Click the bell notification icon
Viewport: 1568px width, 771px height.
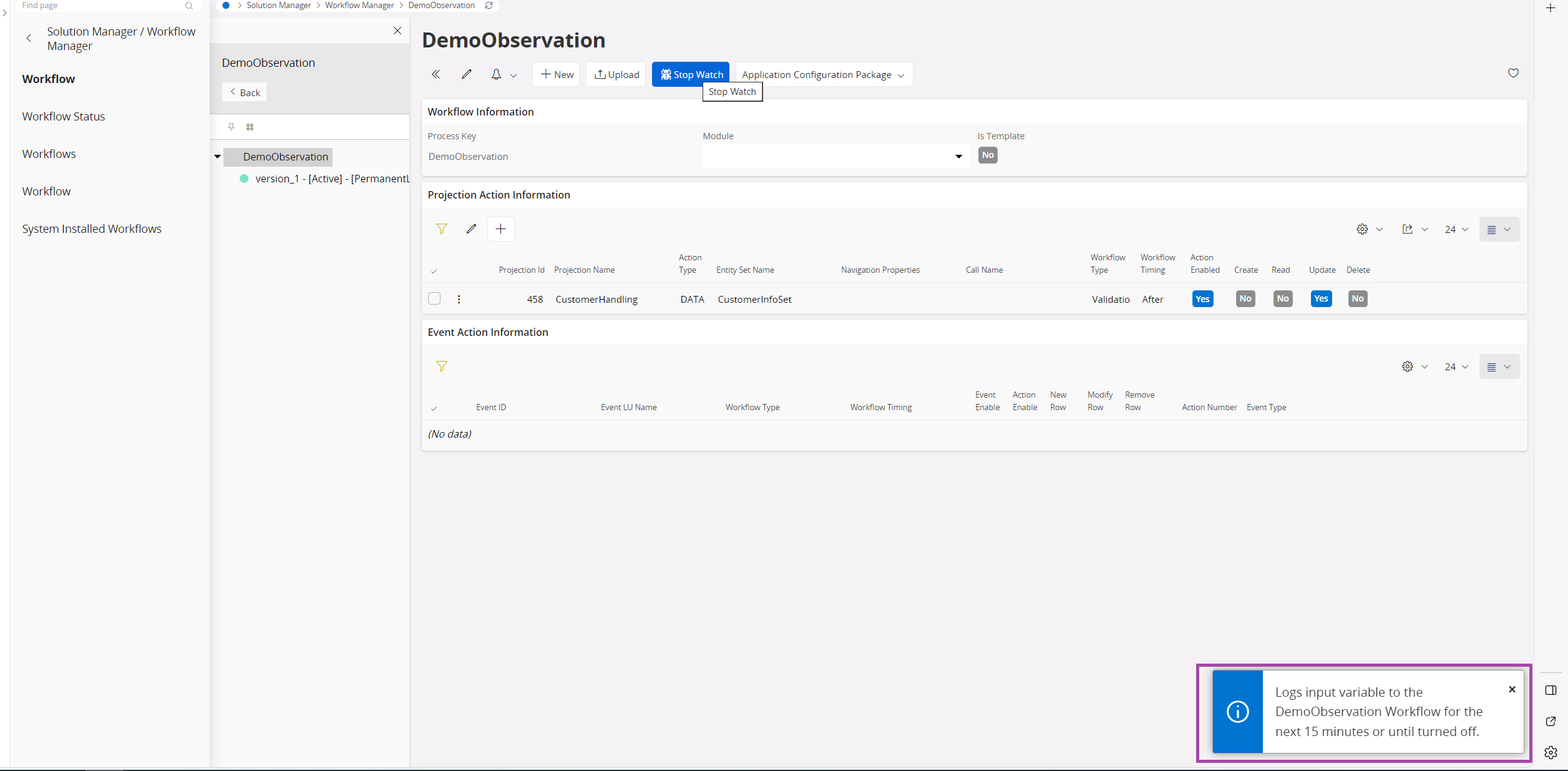click(496, 74)
